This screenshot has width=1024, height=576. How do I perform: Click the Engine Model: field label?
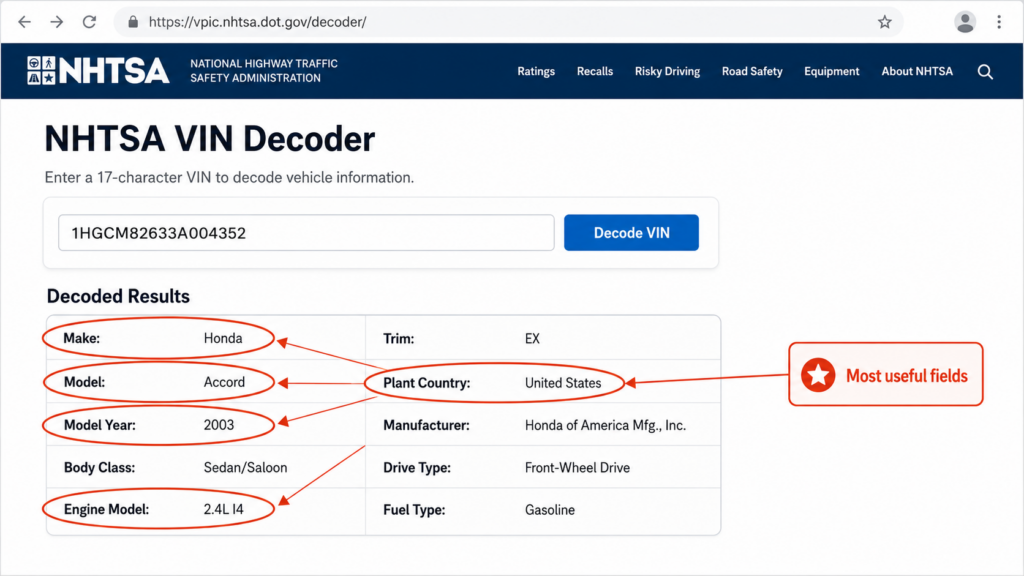tap(106, 509)
